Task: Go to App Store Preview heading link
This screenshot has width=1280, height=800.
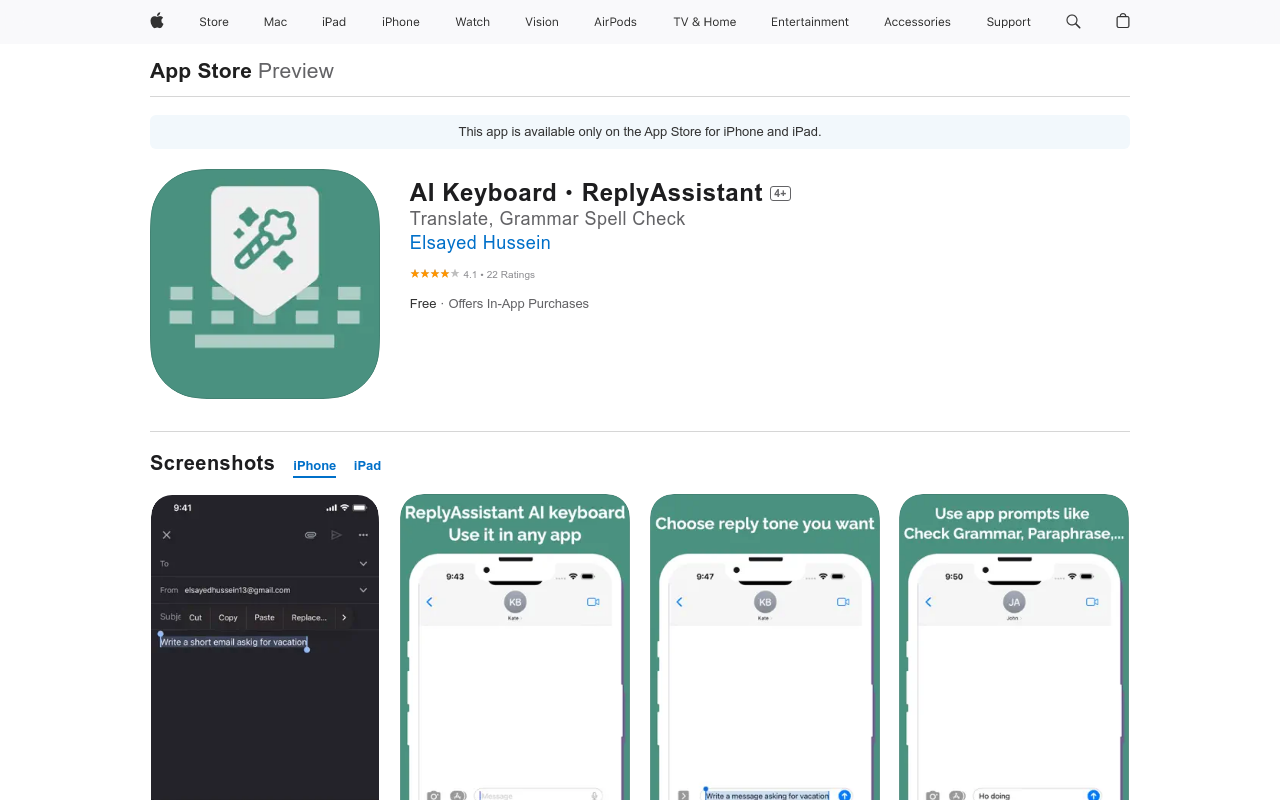Action: [242, 71]
